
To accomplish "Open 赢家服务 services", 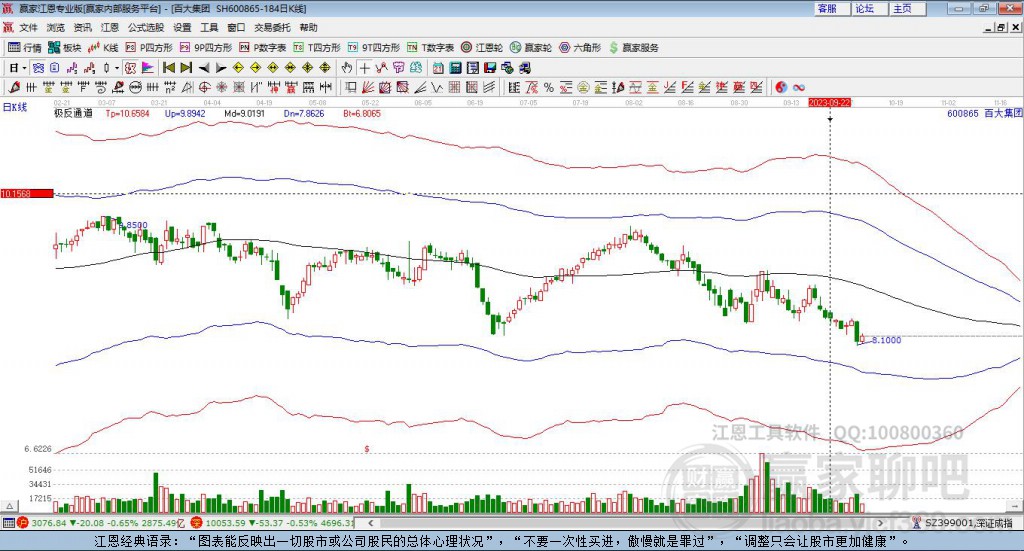I will (633, 48).
